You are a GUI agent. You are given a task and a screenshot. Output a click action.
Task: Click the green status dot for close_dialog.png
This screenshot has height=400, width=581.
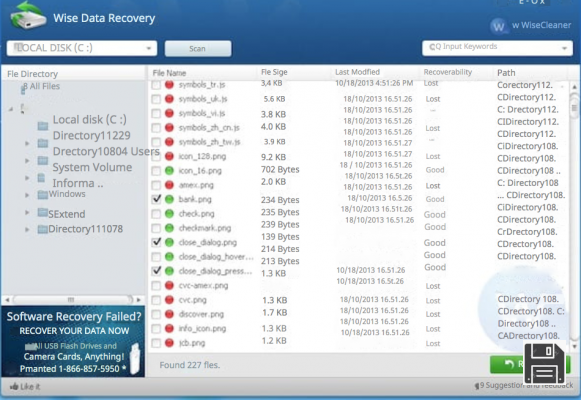tap(169, 243)
